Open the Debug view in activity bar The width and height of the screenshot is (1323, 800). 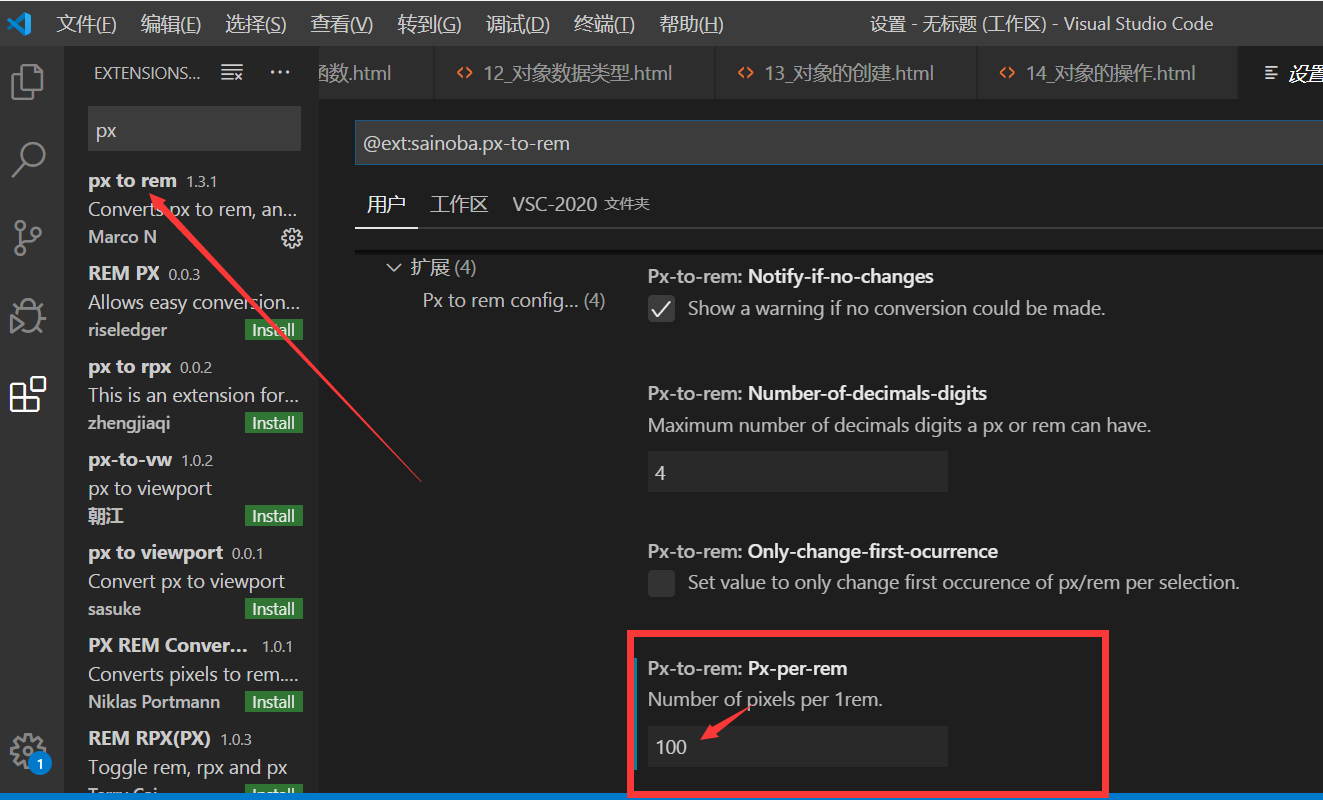click(28, 316)
